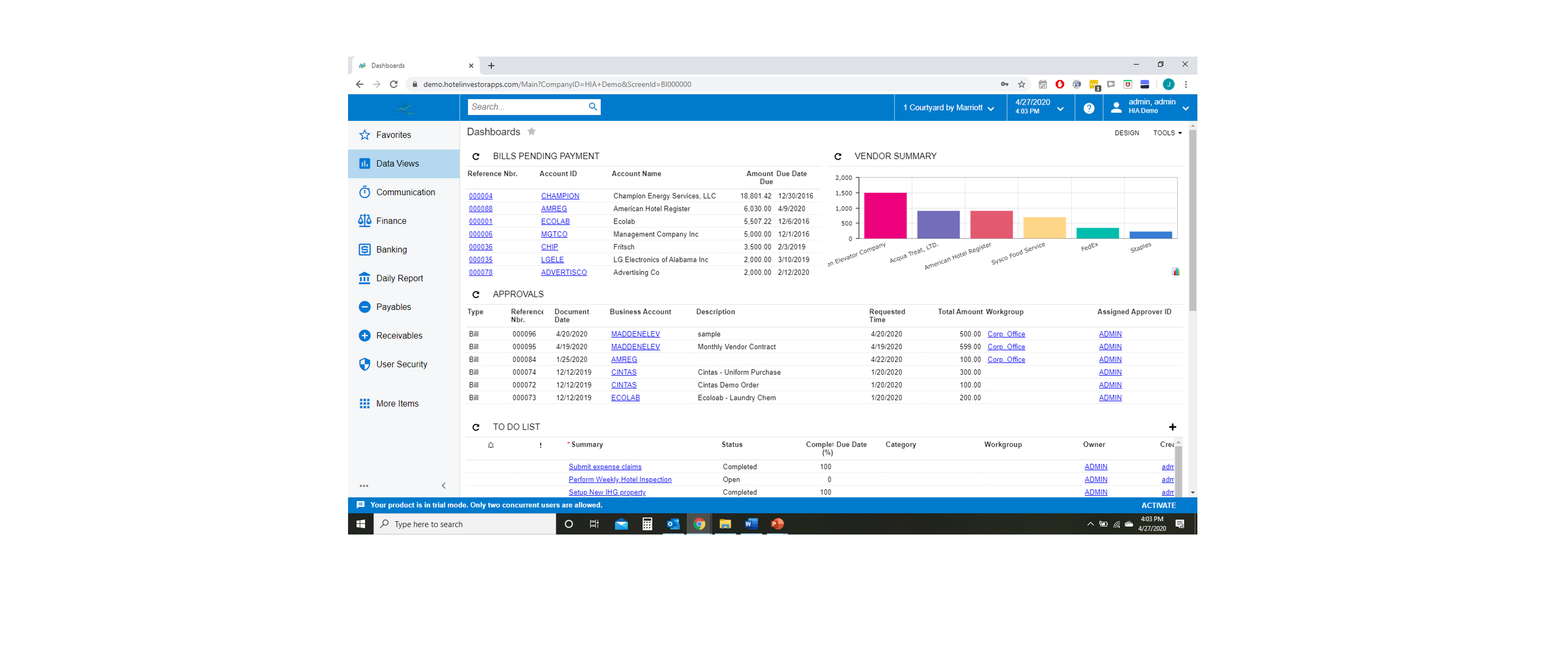Click the yellow Sysco Food Service bar

tap(1045, 228)
